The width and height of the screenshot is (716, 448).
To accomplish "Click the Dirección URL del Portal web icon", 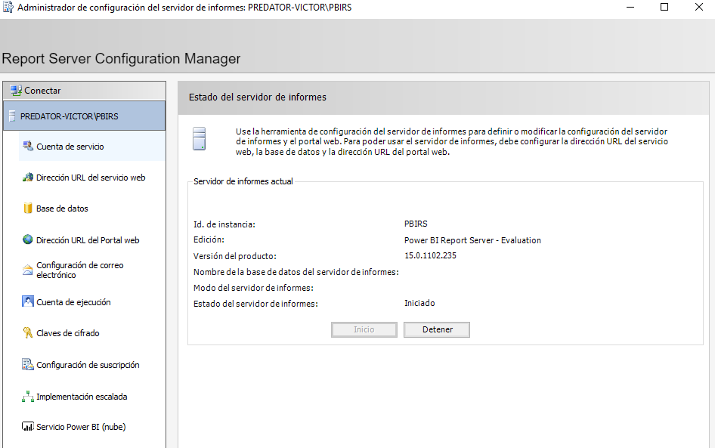I will tap(27, 240).
